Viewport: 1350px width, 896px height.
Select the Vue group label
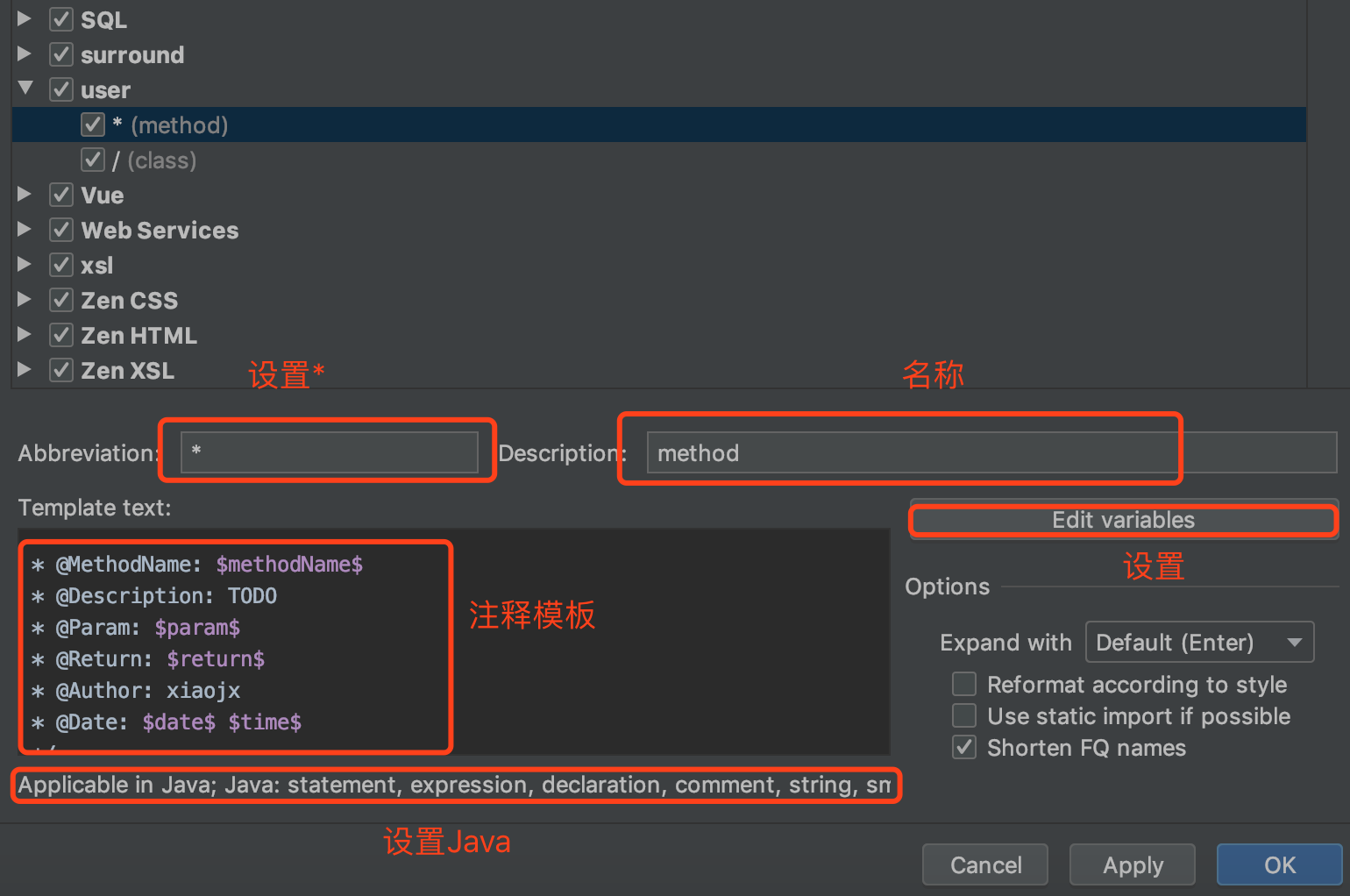tap(103, 195)
